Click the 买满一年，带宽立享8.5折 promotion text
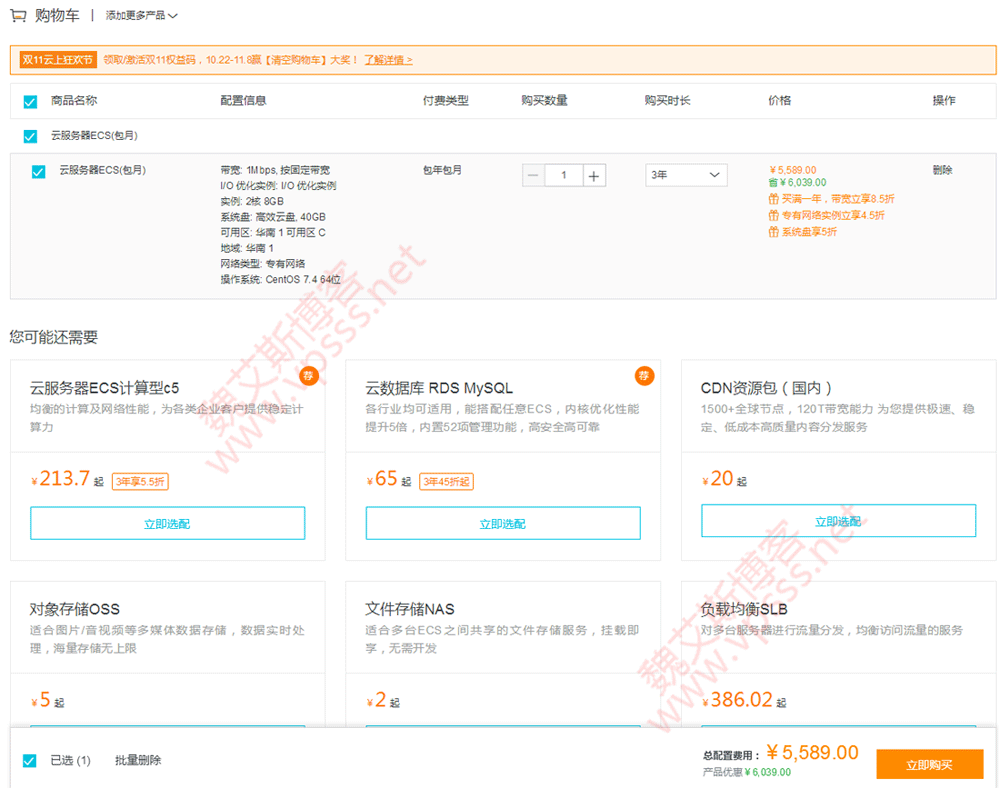This screenshot has height=788, width=1000. pyautogui.click(x=838, y=199)
